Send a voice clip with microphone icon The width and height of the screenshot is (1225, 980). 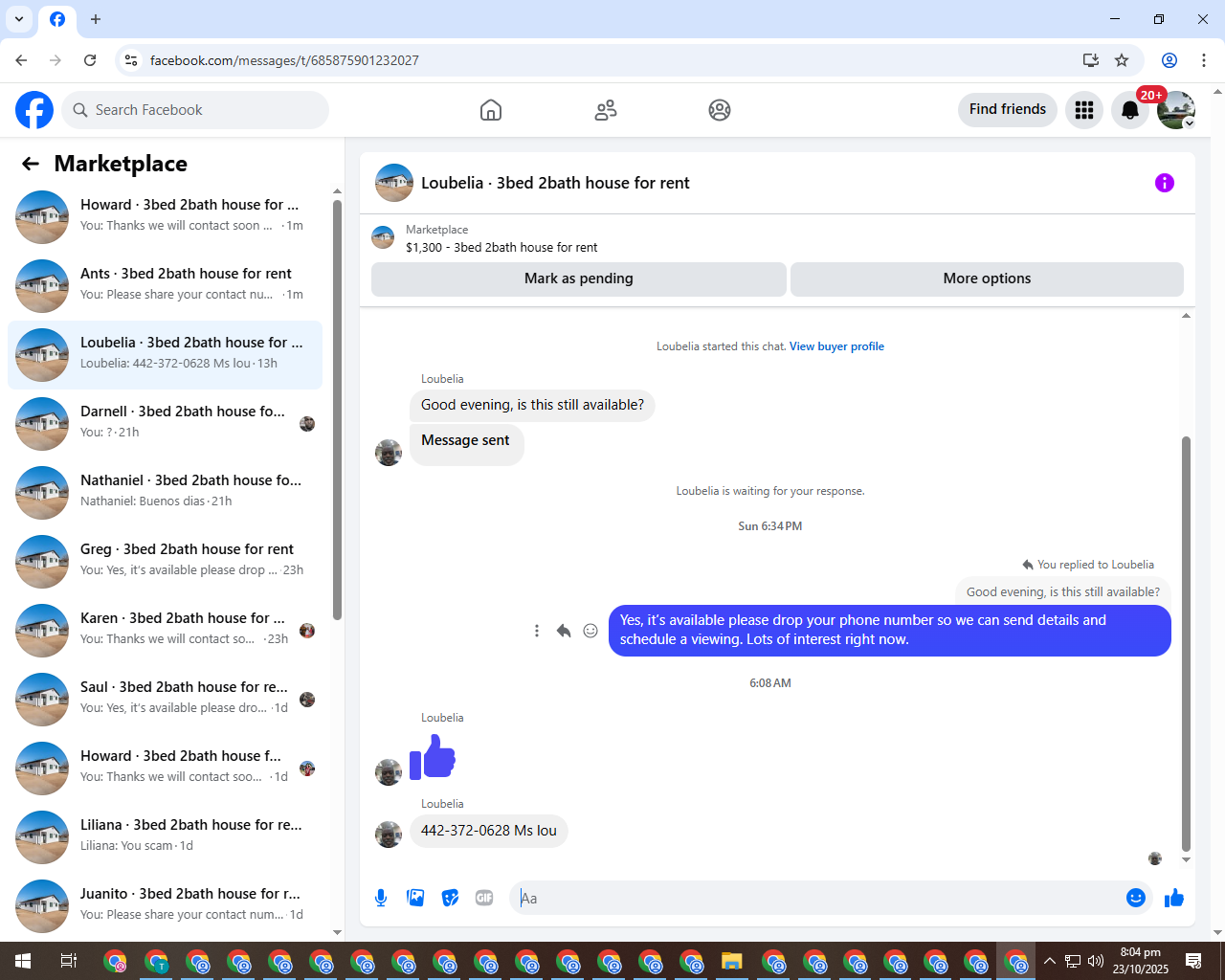click(x=381, y=898)
